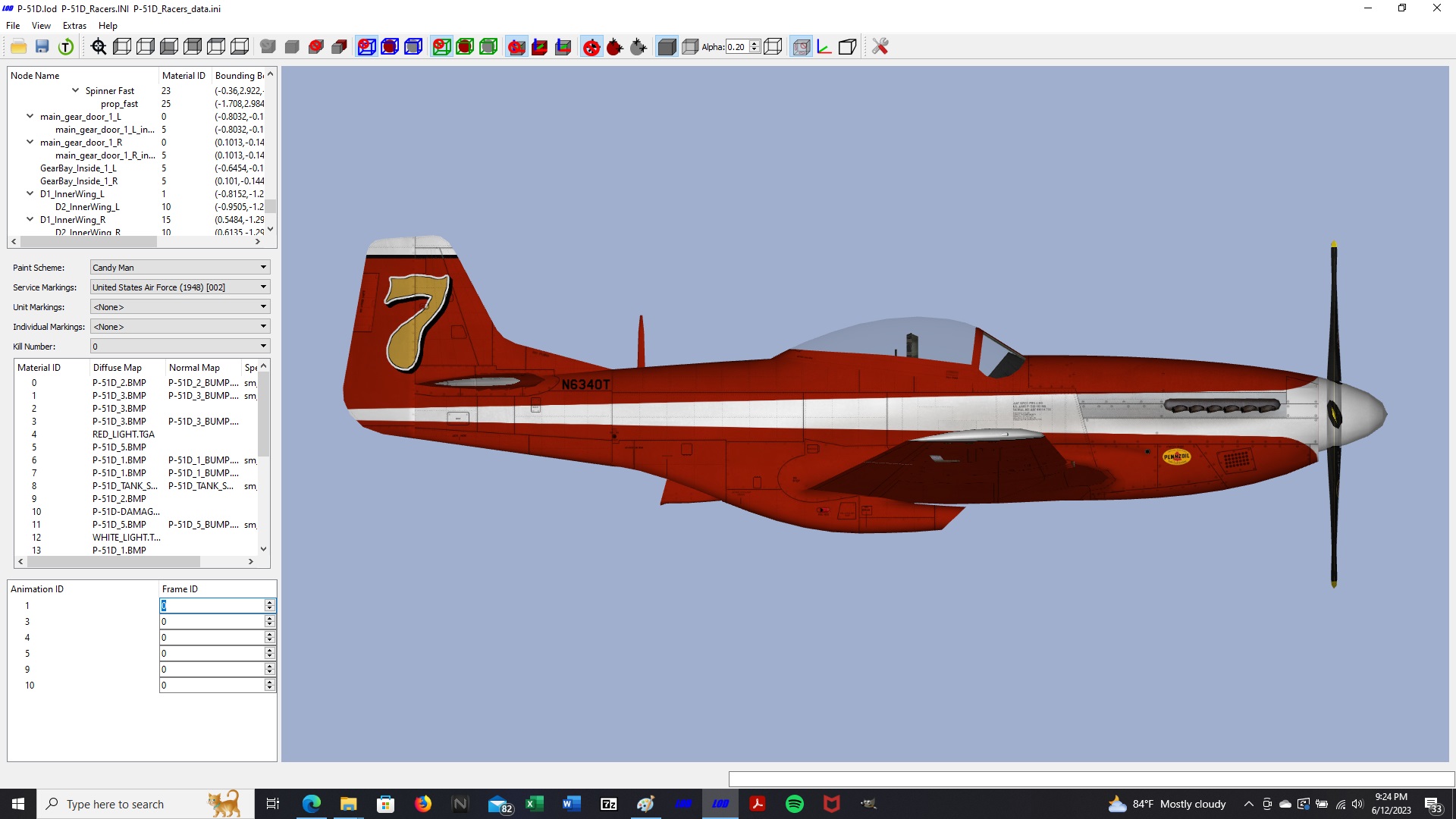
Task: Click the grey cube with red prohibition sign
Action: coord(316,47)
